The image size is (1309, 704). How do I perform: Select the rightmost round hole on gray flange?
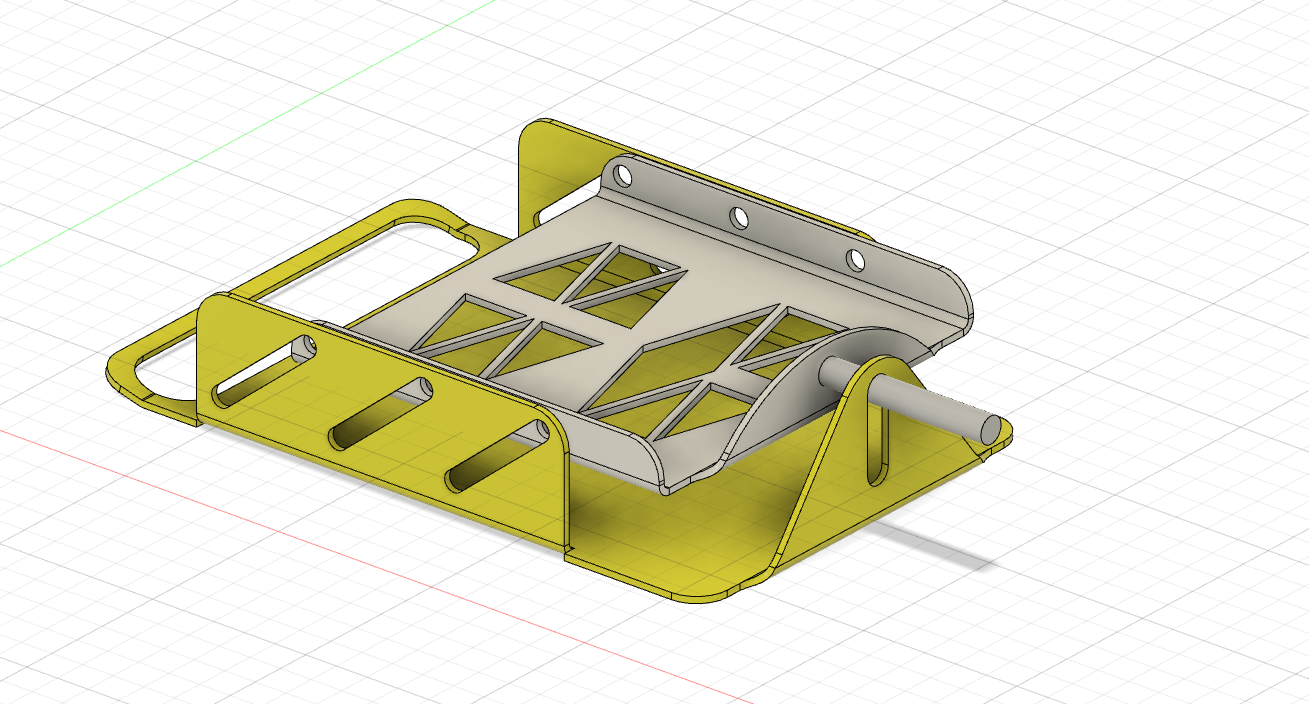tap(856, 259)
